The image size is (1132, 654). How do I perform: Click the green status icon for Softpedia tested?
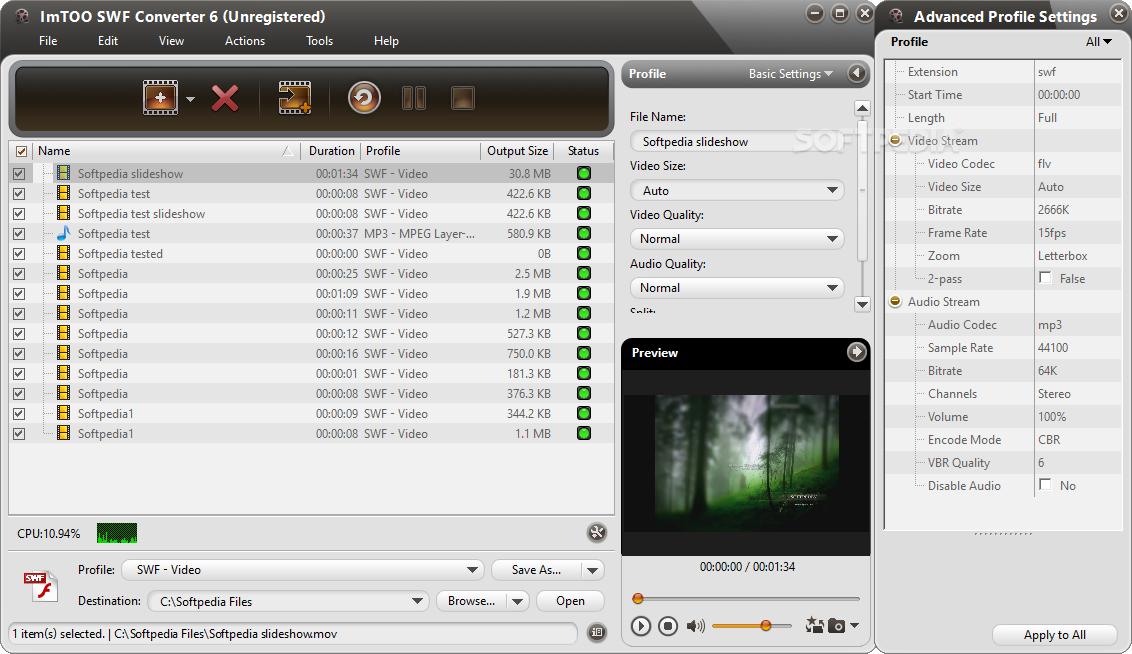(x=583, y=253)
